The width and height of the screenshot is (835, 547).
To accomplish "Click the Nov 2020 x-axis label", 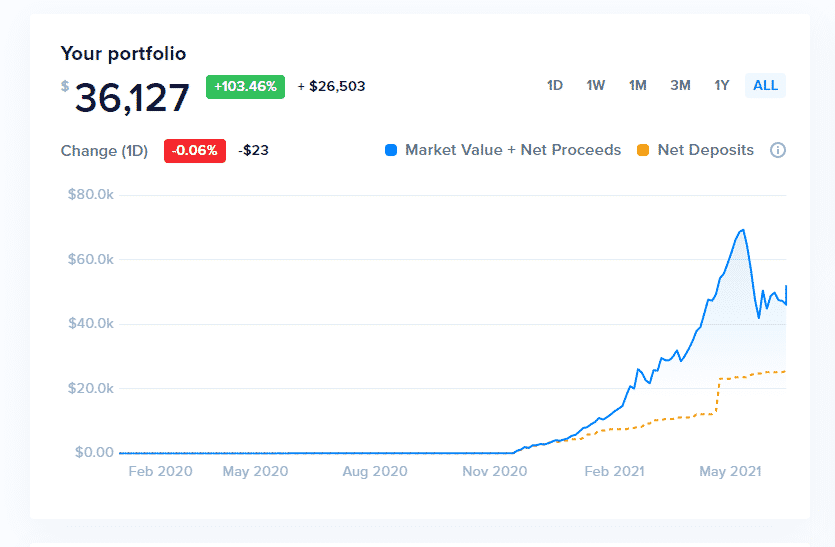I will tap(494, 471).
